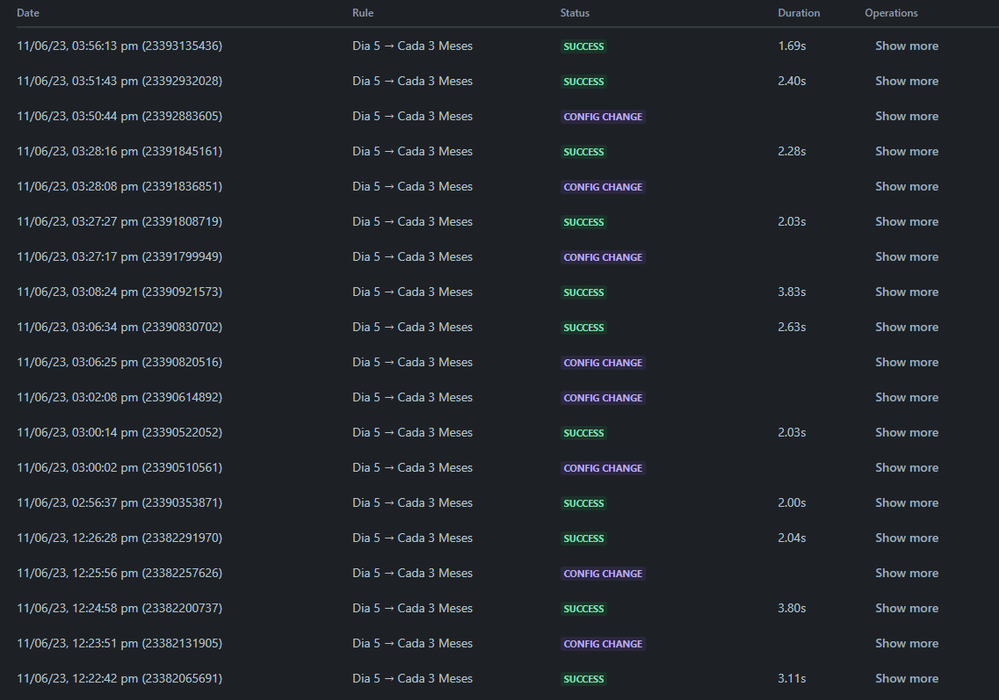The image size is (999, 700).
Task: Expand Show more for run 23390522052
Action: pyautogui.click(x=906, y=432)
